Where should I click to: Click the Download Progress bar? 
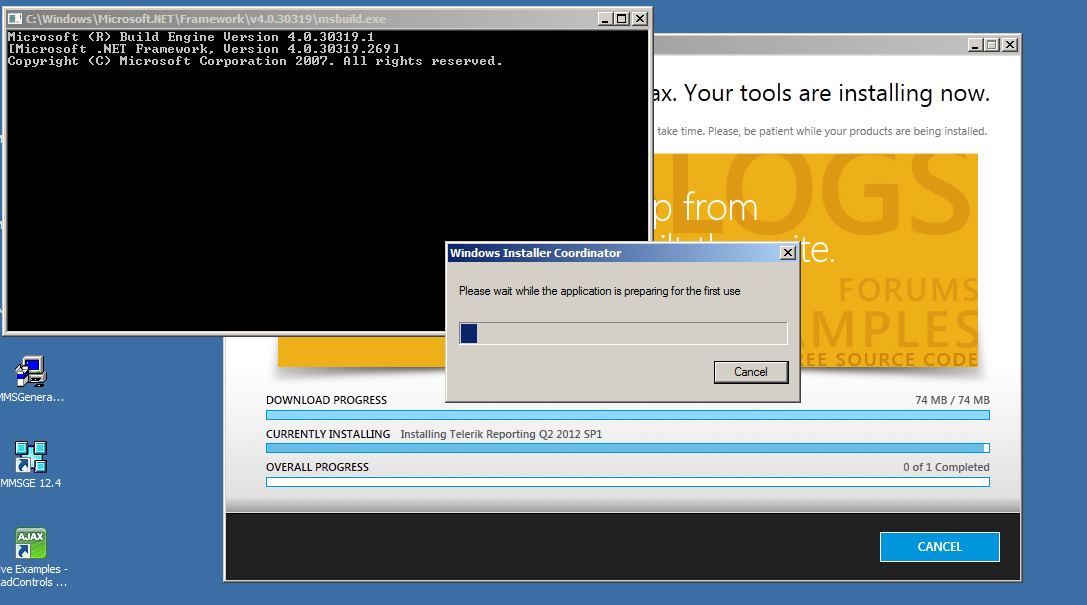click(627, 415)
